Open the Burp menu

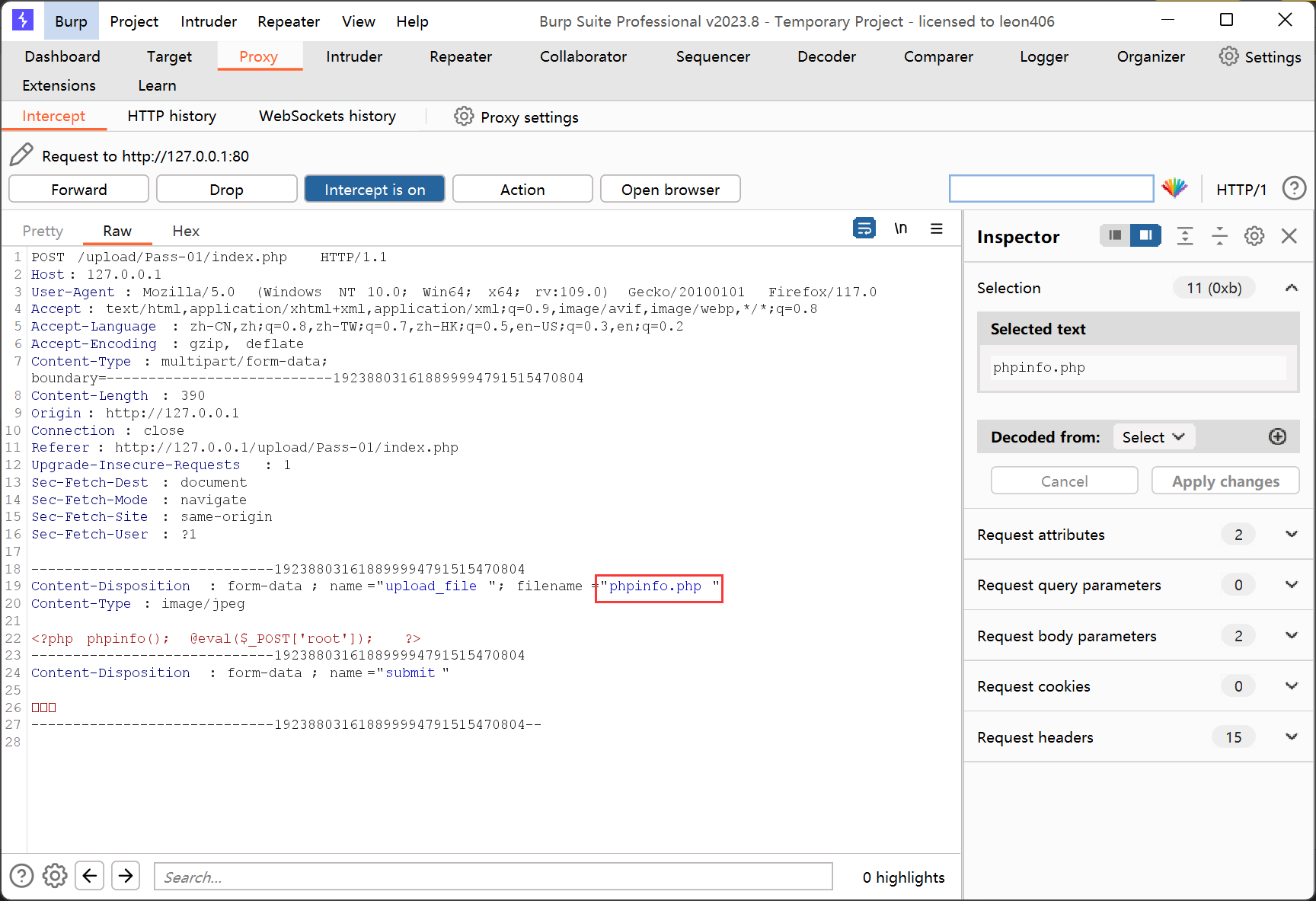pos(71,21)
